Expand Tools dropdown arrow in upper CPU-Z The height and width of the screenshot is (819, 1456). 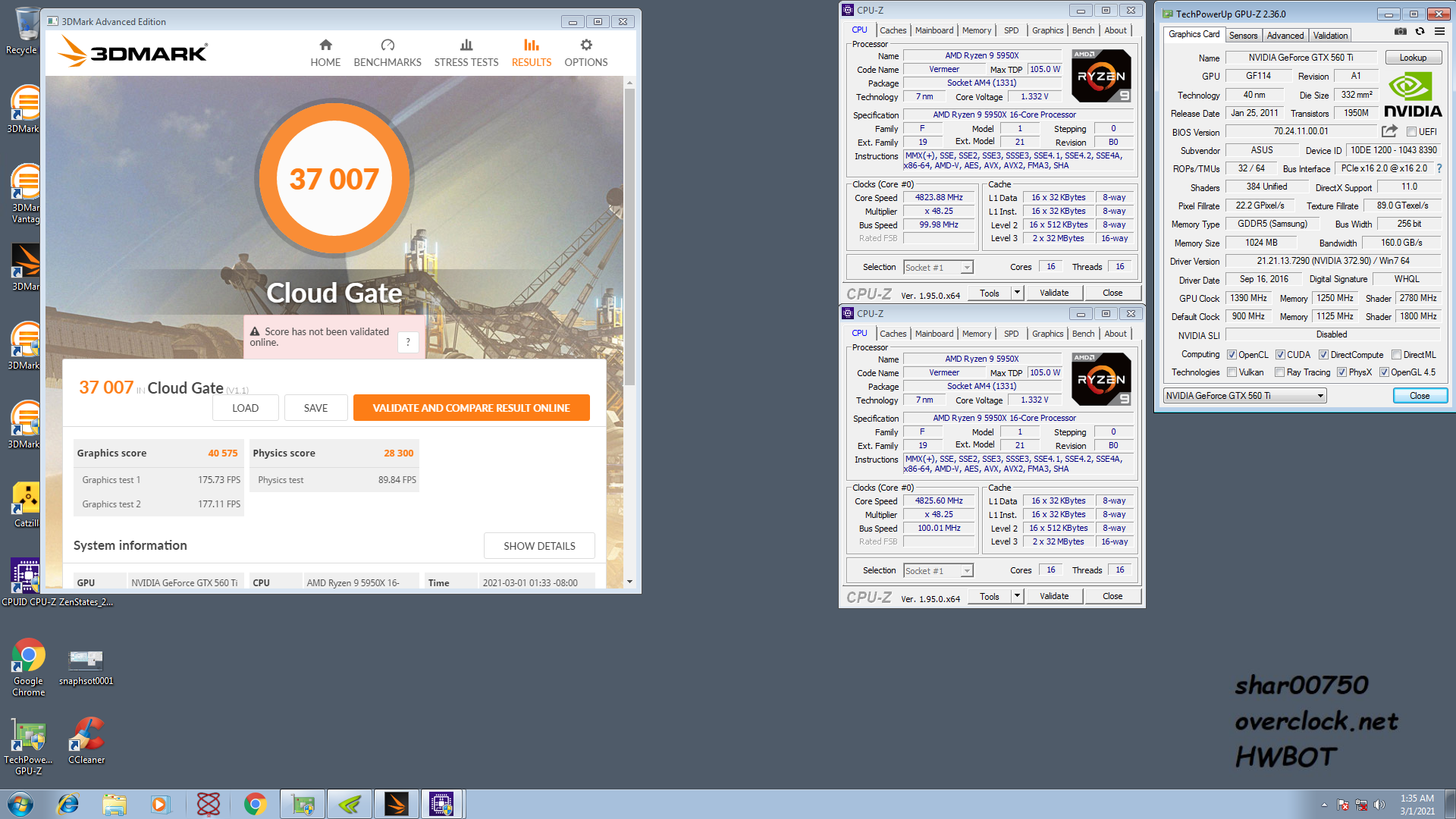(1017, 293)
